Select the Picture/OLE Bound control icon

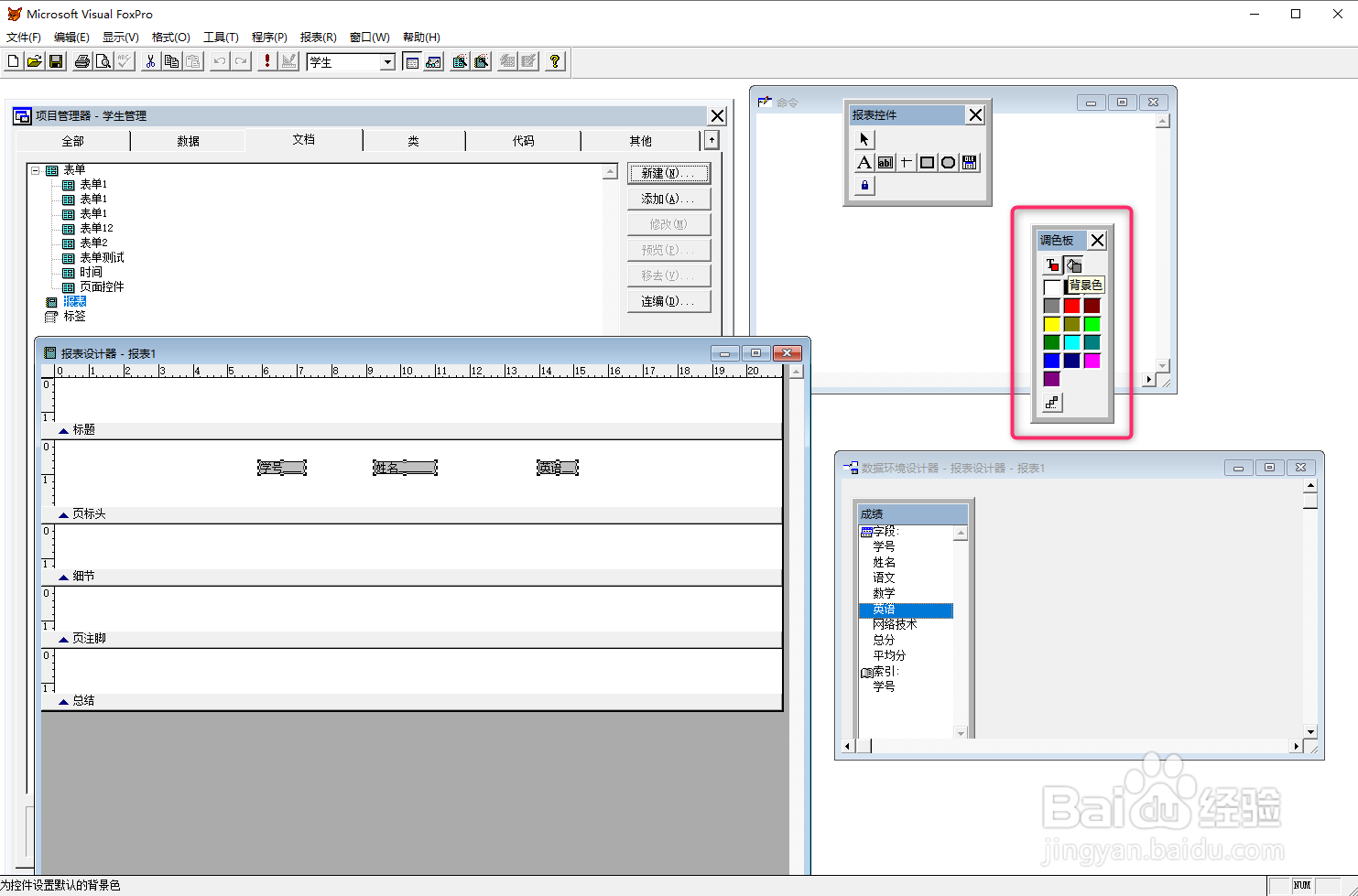point(967,162)
